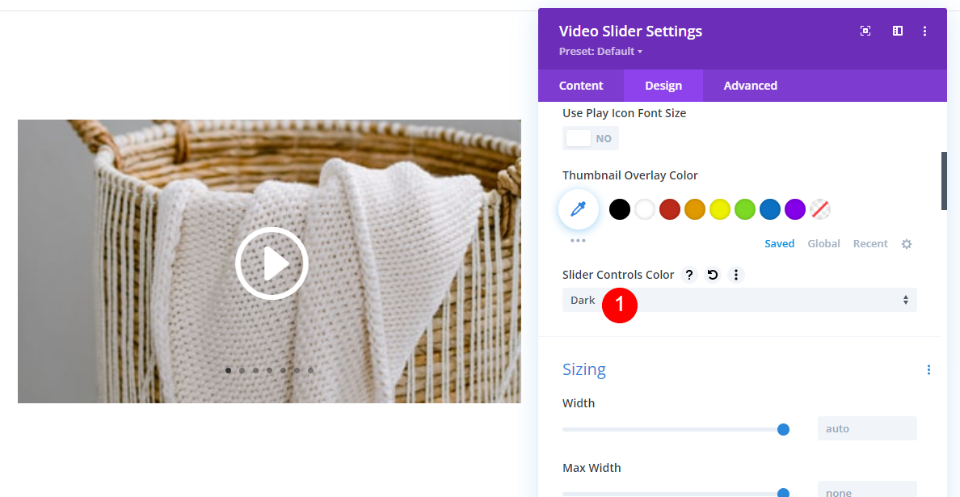Viewport: 960px width, 497px height.
Task: Play the video in the slider preview
Action: click(272, 264)
